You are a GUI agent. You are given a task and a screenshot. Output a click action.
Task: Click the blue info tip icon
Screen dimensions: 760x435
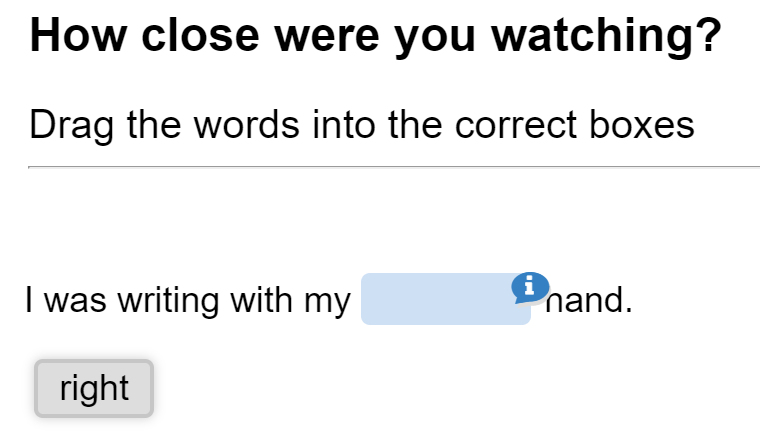[x=530, y=288]
